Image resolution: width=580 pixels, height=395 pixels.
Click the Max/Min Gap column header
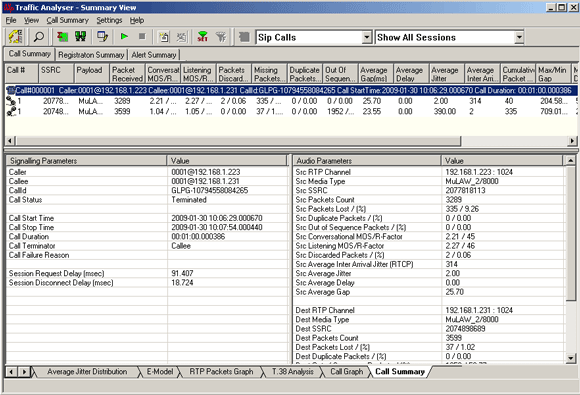pos(553,74)
